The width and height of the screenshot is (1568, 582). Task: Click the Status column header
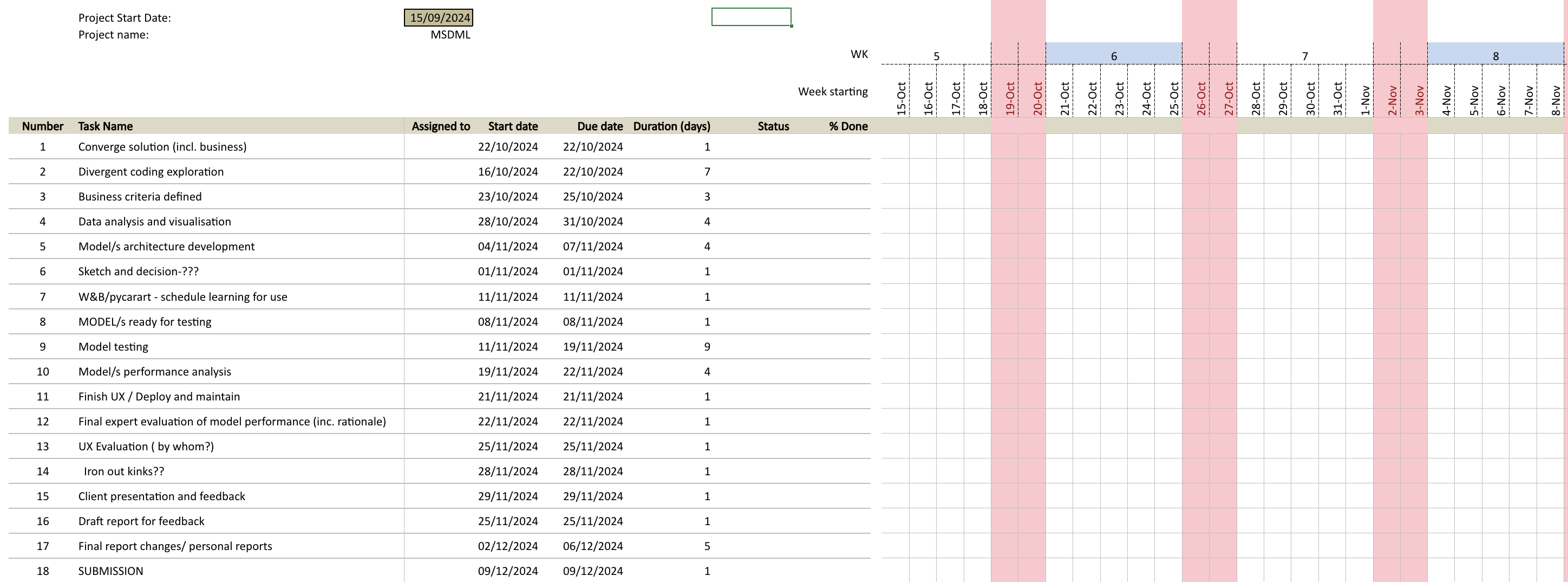click(773, 126)
